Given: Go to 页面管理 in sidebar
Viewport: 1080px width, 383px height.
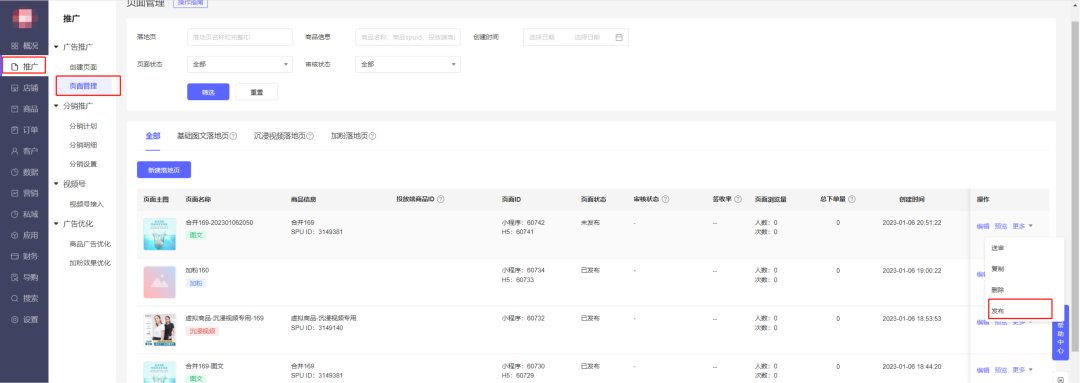Looking at the screenshot, I should tap(83, 86).
